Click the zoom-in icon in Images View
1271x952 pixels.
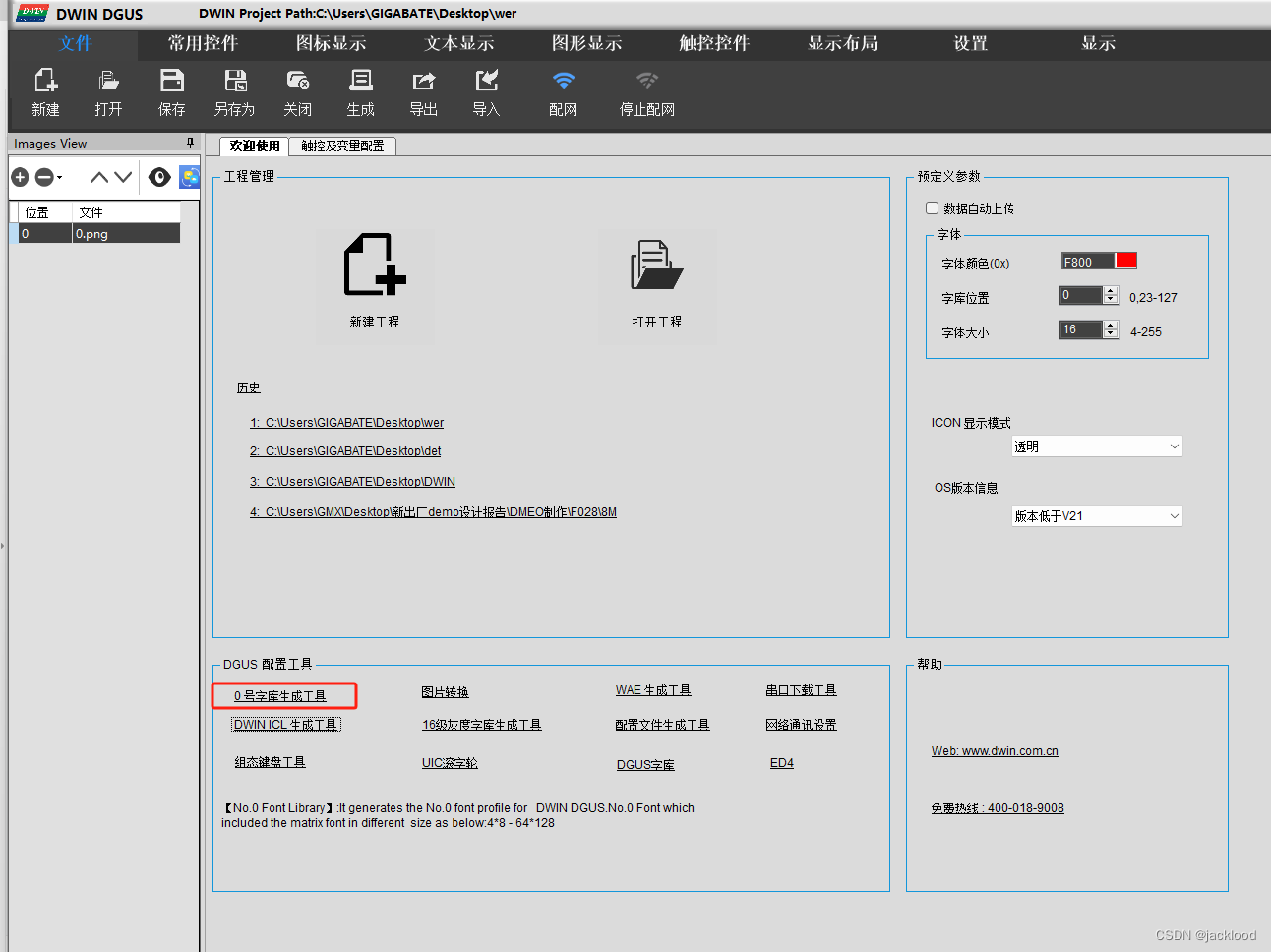click(20, 177)
